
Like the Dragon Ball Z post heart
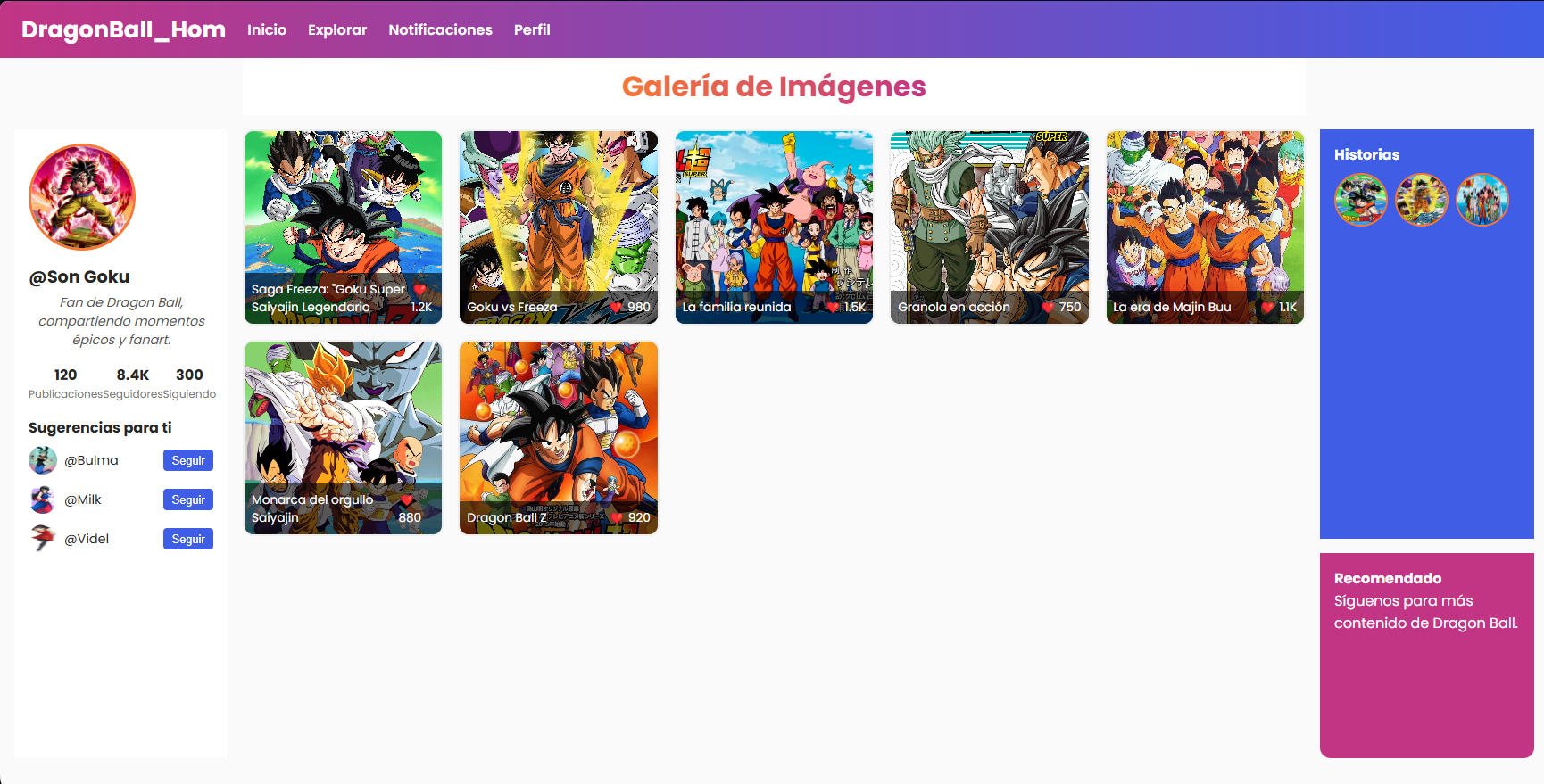point(617,517)
